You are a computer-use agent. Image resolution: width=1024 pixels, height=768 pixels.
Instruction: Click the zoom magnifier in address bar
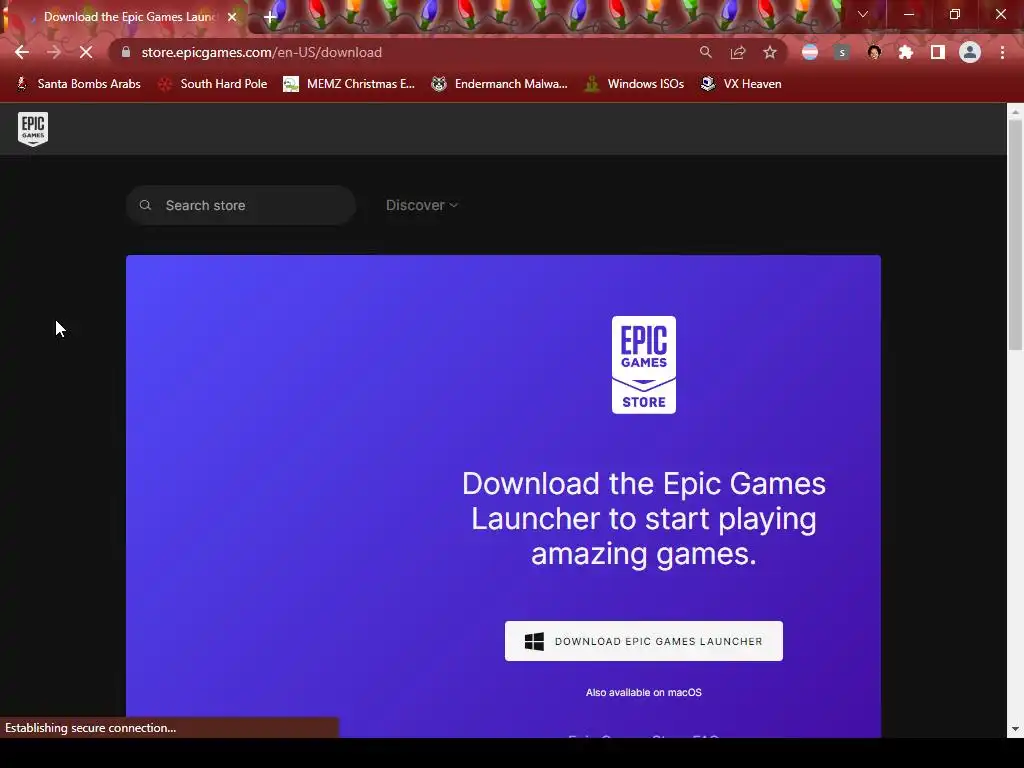(x=705, y=52)
